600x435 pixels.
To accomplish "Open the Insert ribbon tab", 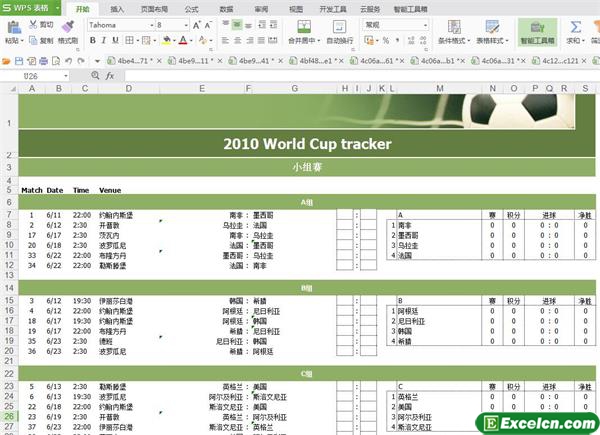I will [x=117, y=9].
